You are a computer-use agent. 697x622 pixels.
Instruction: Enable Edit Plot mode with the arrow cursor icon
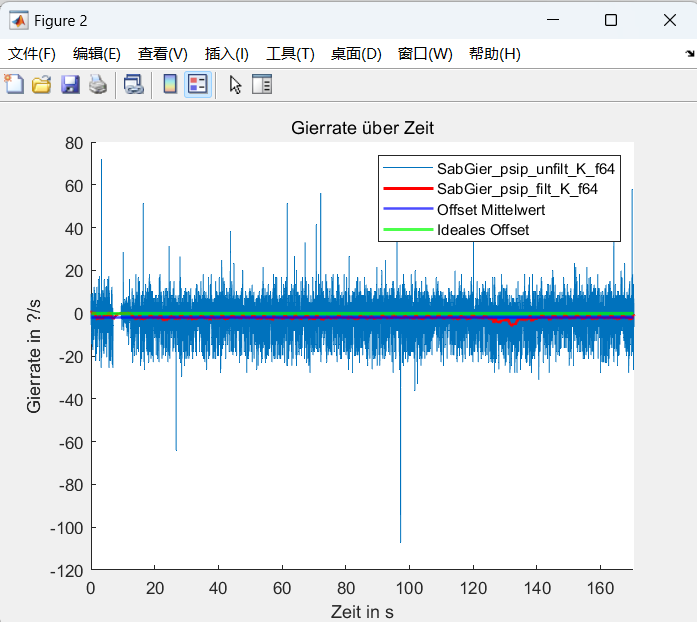click(235, 85)
